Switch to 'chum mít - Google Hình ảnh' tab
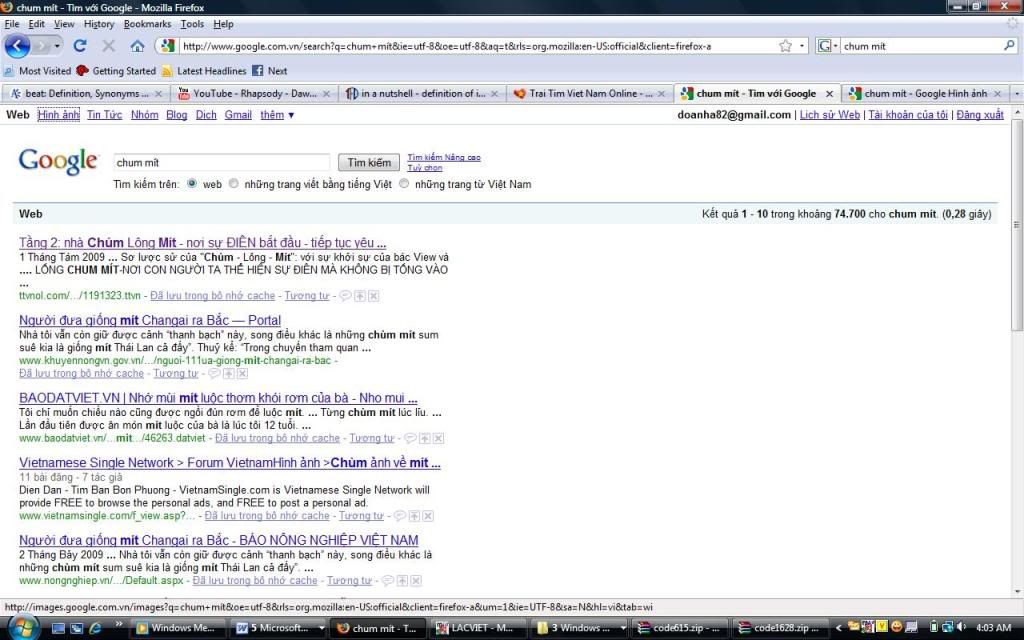The width and height of the screenshot is (1024, 640). [925, 94]
